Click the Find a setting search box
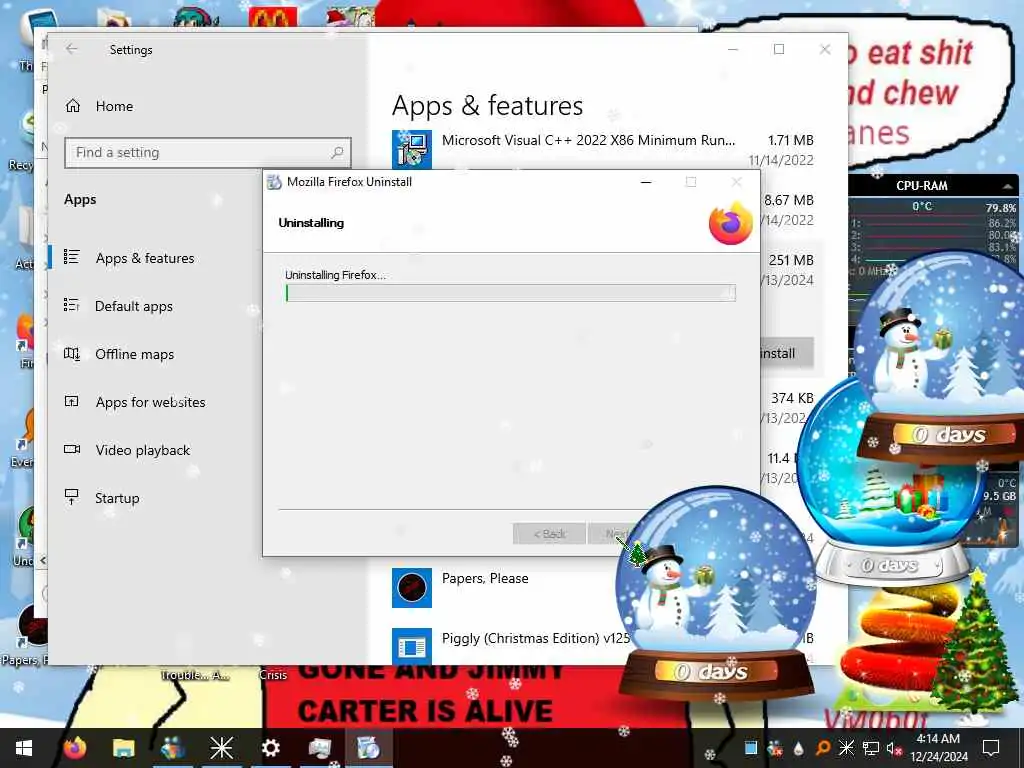The image size is (1024, 768). point(208,153)
